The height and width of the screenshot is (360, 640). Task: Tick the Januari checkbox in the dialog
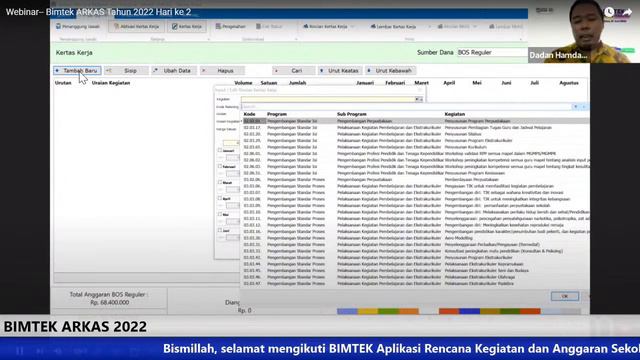pos(220,150)
